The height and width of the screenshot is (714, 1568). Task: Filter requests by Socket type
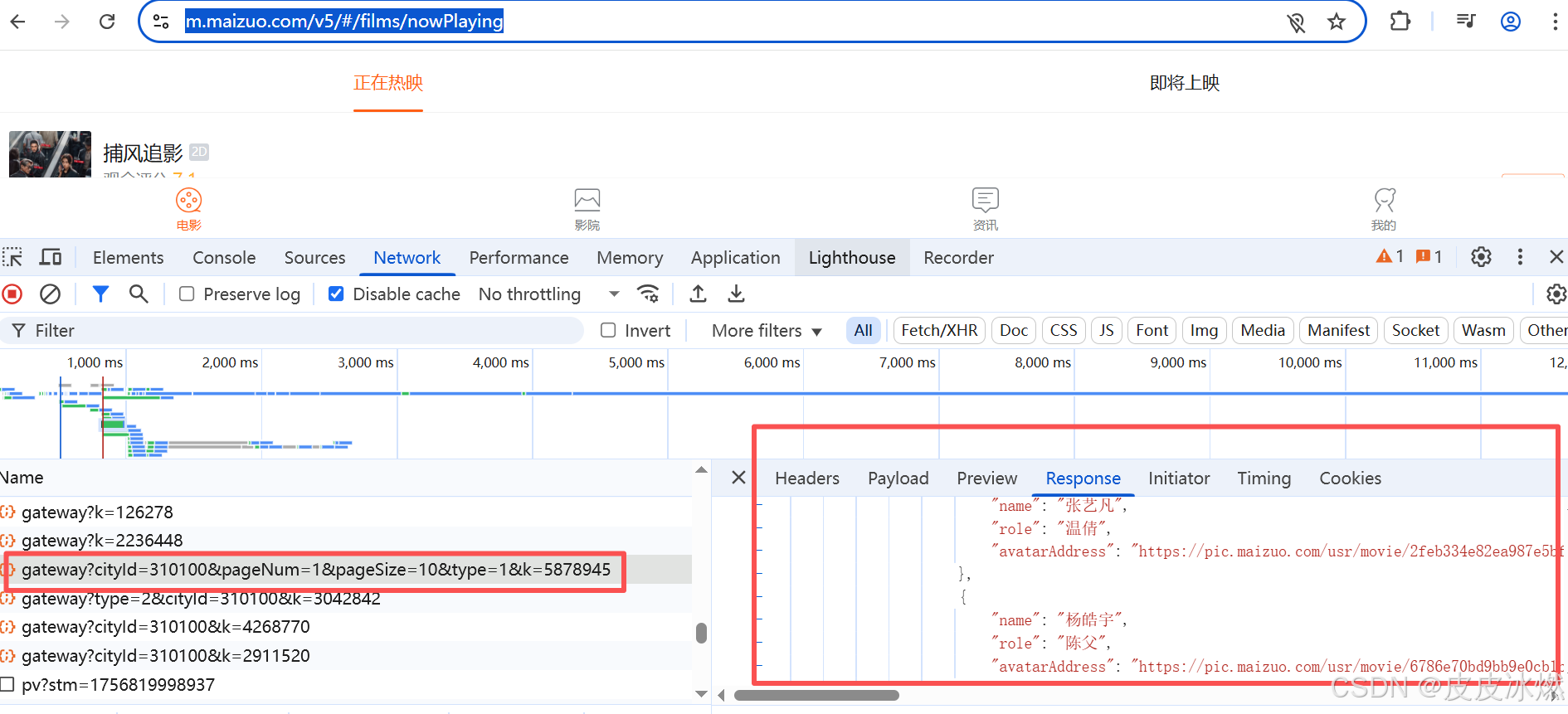point(1415,330)
